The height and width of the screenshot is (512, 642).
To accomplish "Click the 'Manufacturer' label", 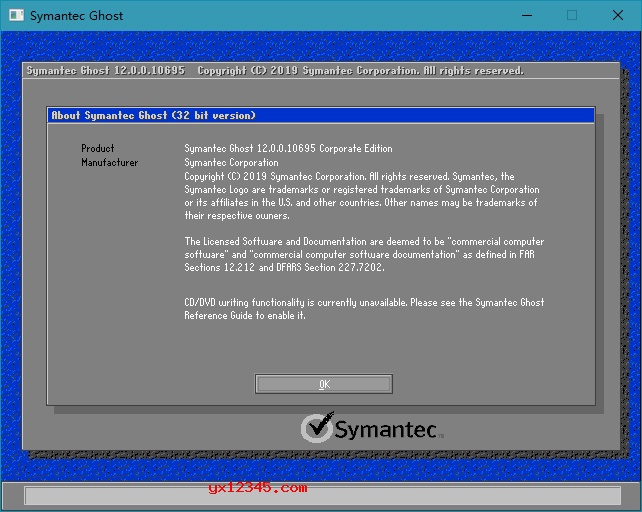I will coord(109,163).
